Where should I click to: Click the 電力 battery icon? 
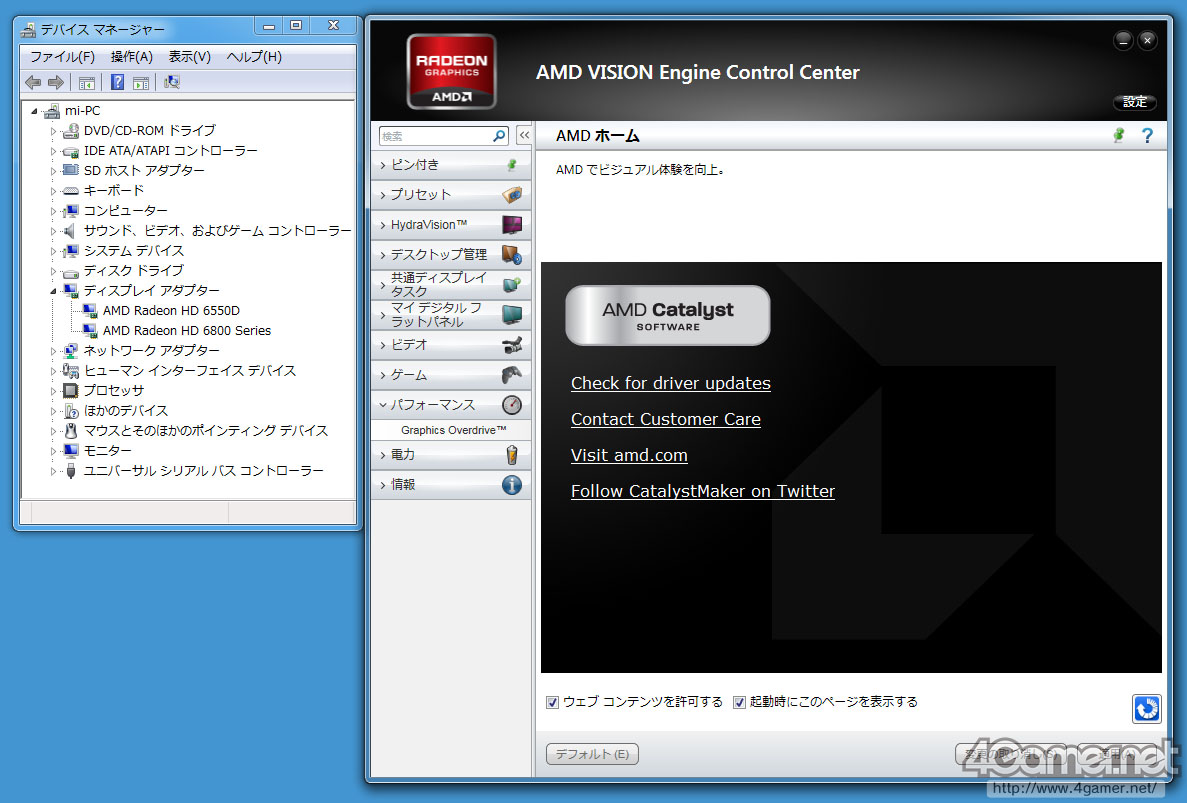pos(512,455)
